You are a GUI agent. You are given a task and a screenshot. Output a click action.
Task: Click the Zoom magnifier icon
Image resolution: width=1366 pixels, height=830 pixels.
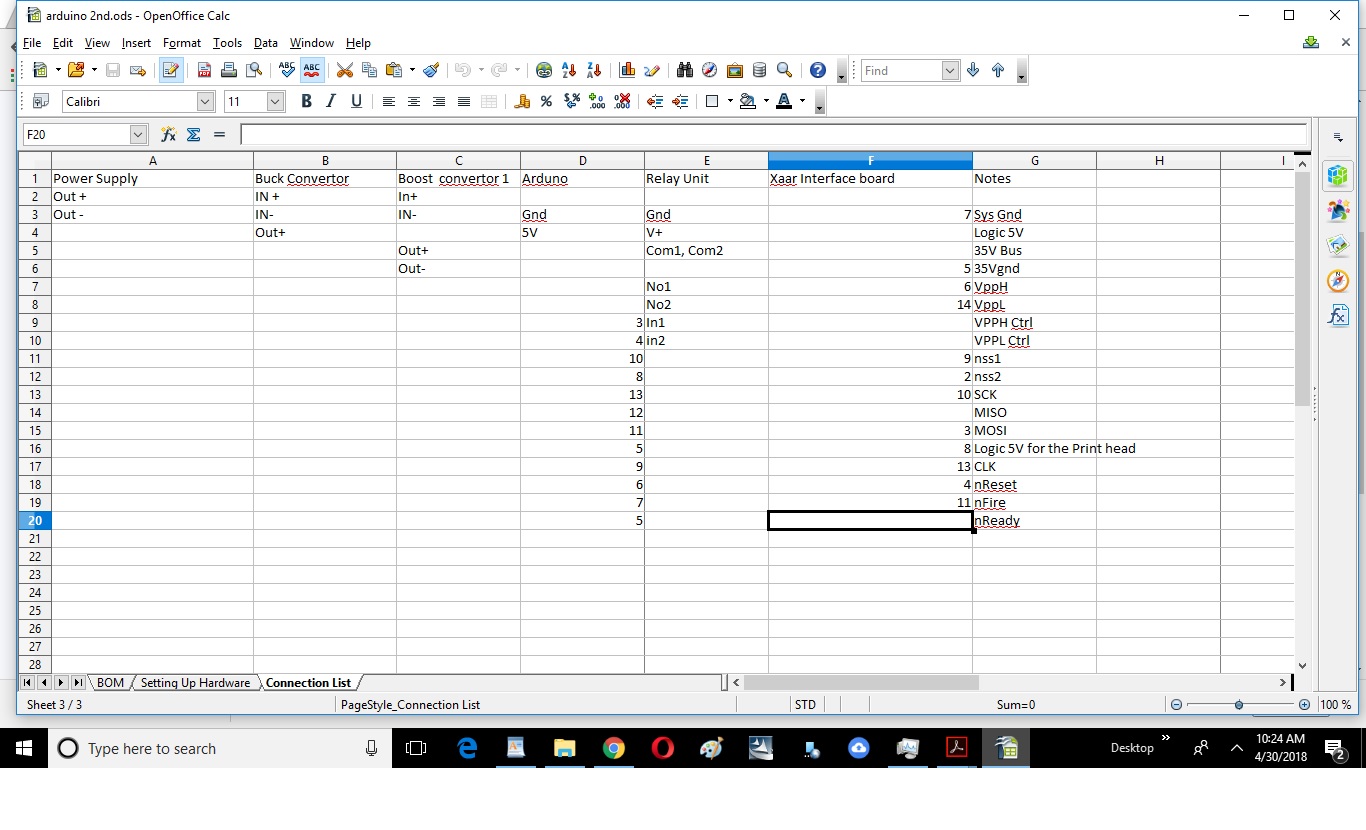[x=785, y=70]
